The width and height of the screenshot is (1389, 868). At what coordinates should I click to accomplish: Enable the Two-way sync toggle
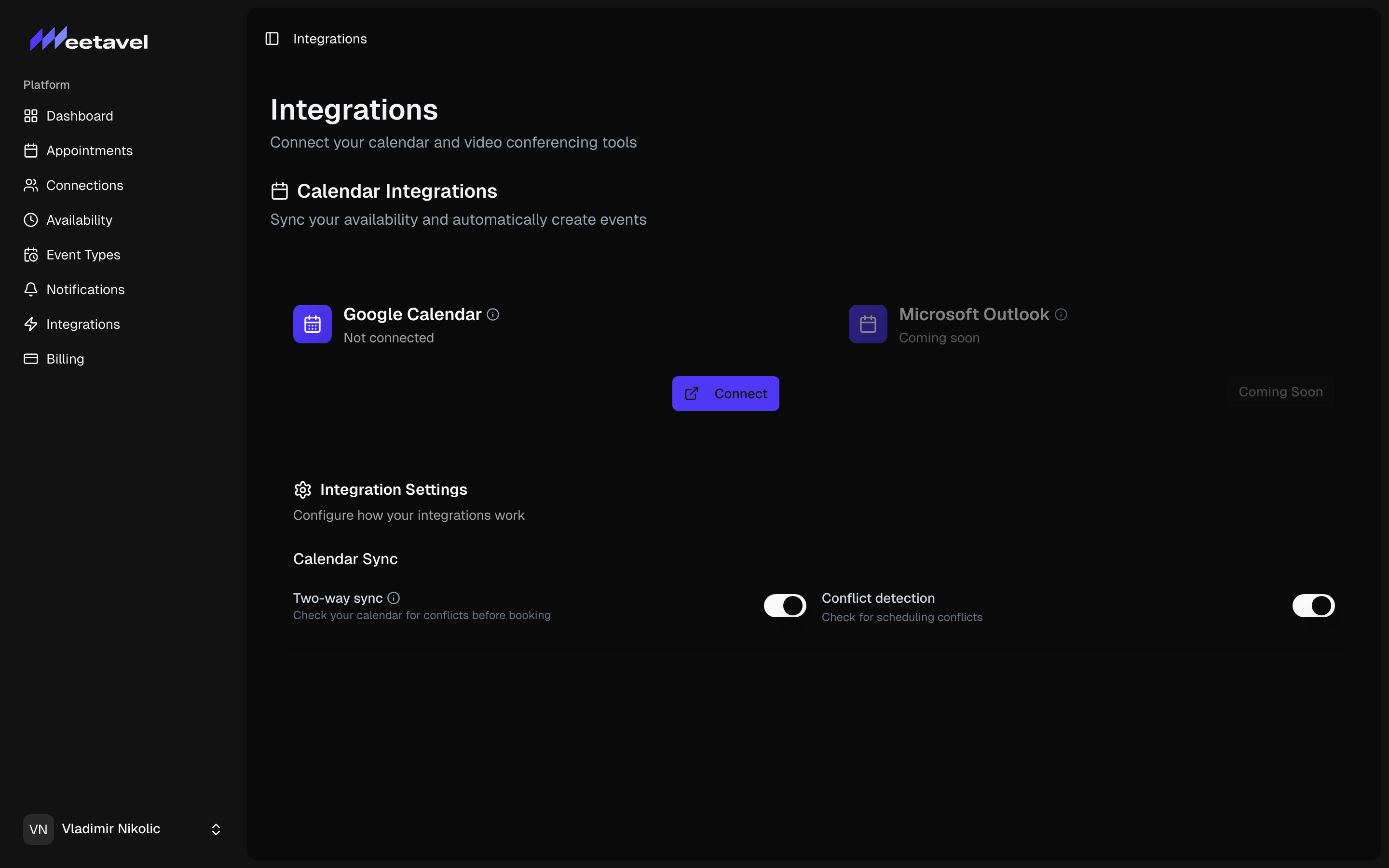point(784,605)
